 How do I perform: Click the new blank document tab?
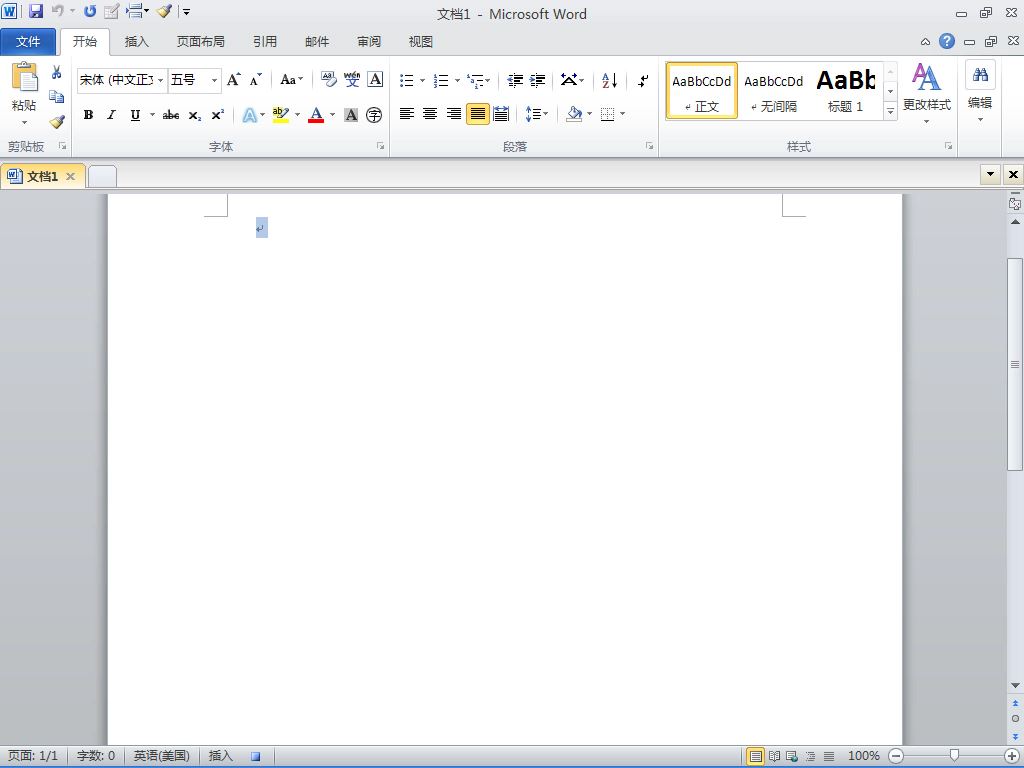pos(103,176)
